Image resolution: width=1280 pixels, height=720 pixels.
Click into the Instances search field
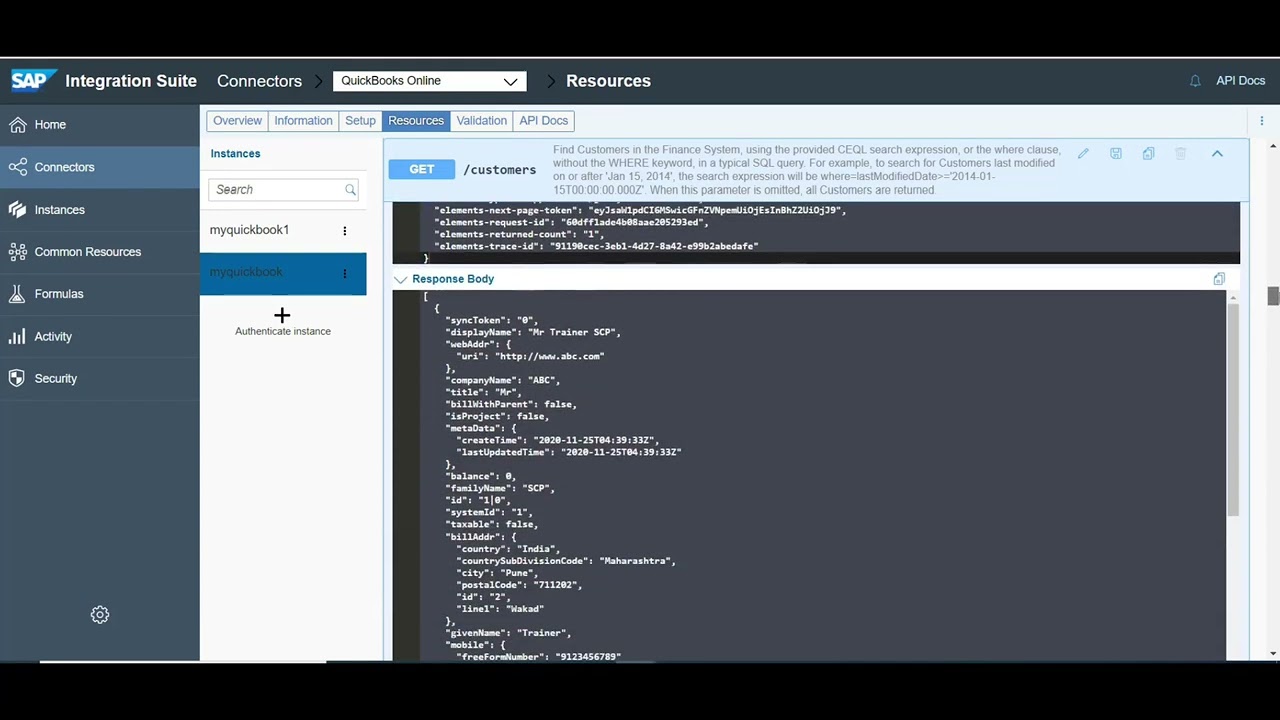pos(283,190)
